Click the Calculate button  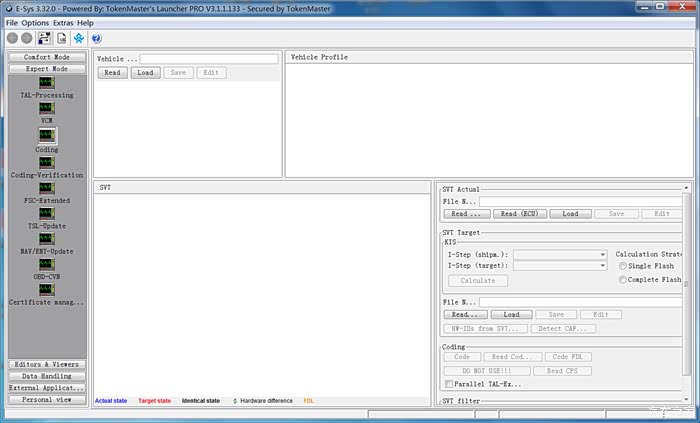click(478, 281)
